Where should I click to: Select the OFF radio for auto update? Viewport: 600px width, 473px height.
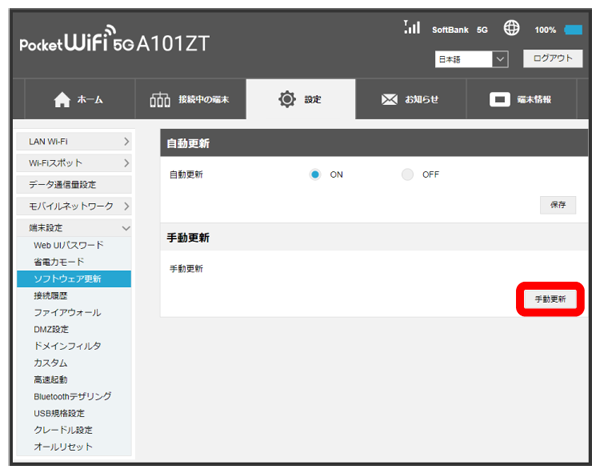pyautogui.click(x=407, y=174)
